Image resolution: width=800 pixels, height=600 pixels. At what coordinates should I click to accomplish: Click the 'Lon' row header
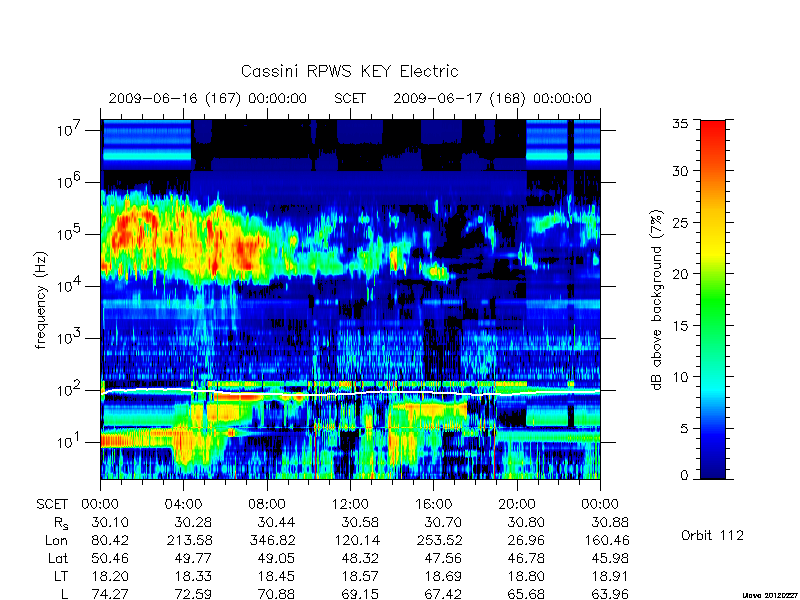(56, 540)
